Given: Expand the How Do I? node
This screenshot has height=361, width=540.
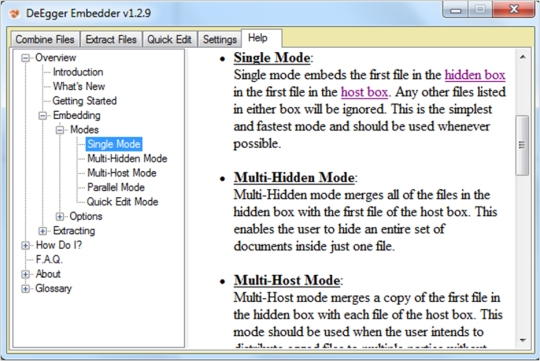Looking at the screenshot, I should [x=25, y=246].
